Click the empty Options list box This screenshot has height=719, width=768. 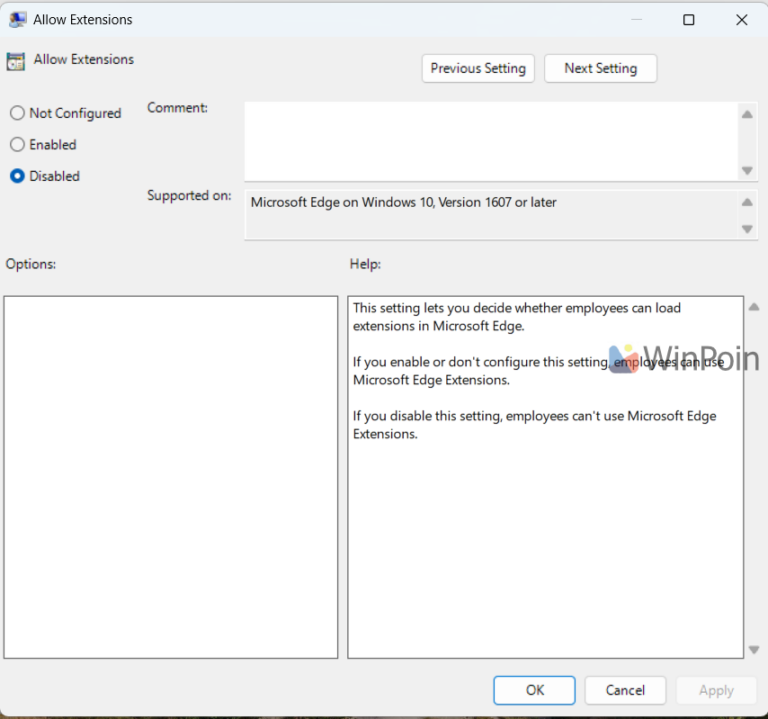171,477
